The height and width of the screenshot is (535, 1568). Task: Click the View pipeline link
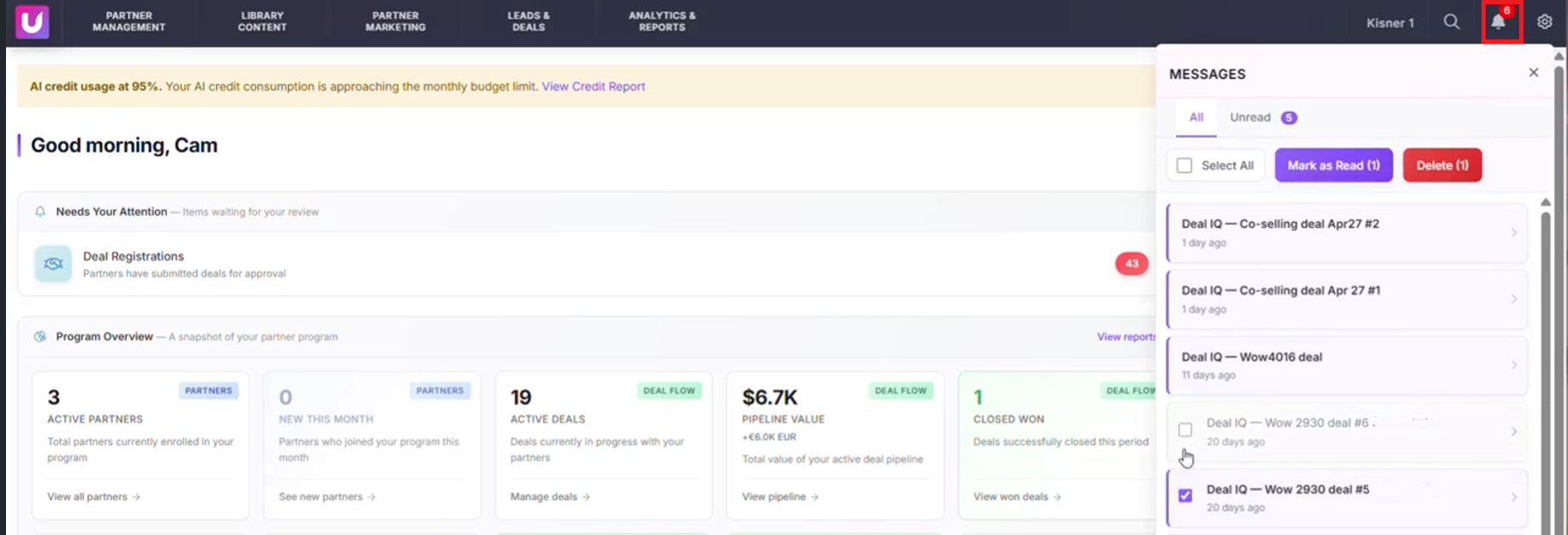click(780, 496)
